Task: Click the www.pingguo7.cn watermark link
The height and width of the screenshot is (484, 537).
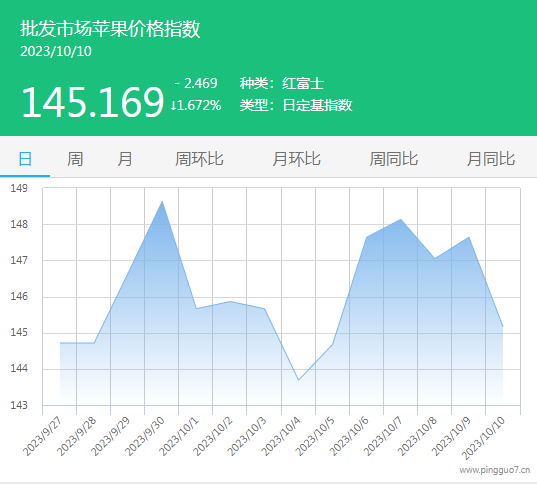Action: click(495, 470)
